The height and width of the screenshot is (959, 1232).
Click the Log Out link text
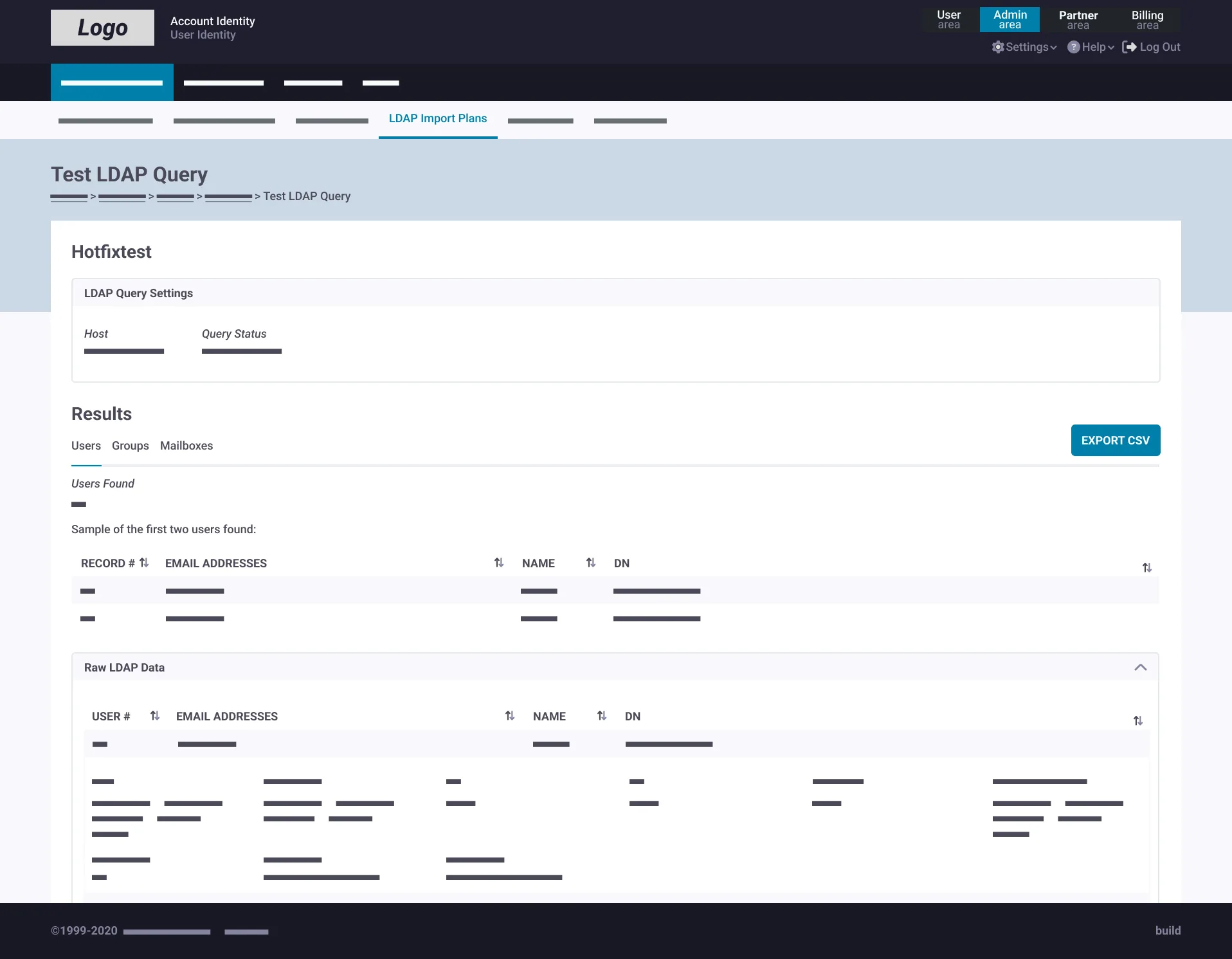1160,47
